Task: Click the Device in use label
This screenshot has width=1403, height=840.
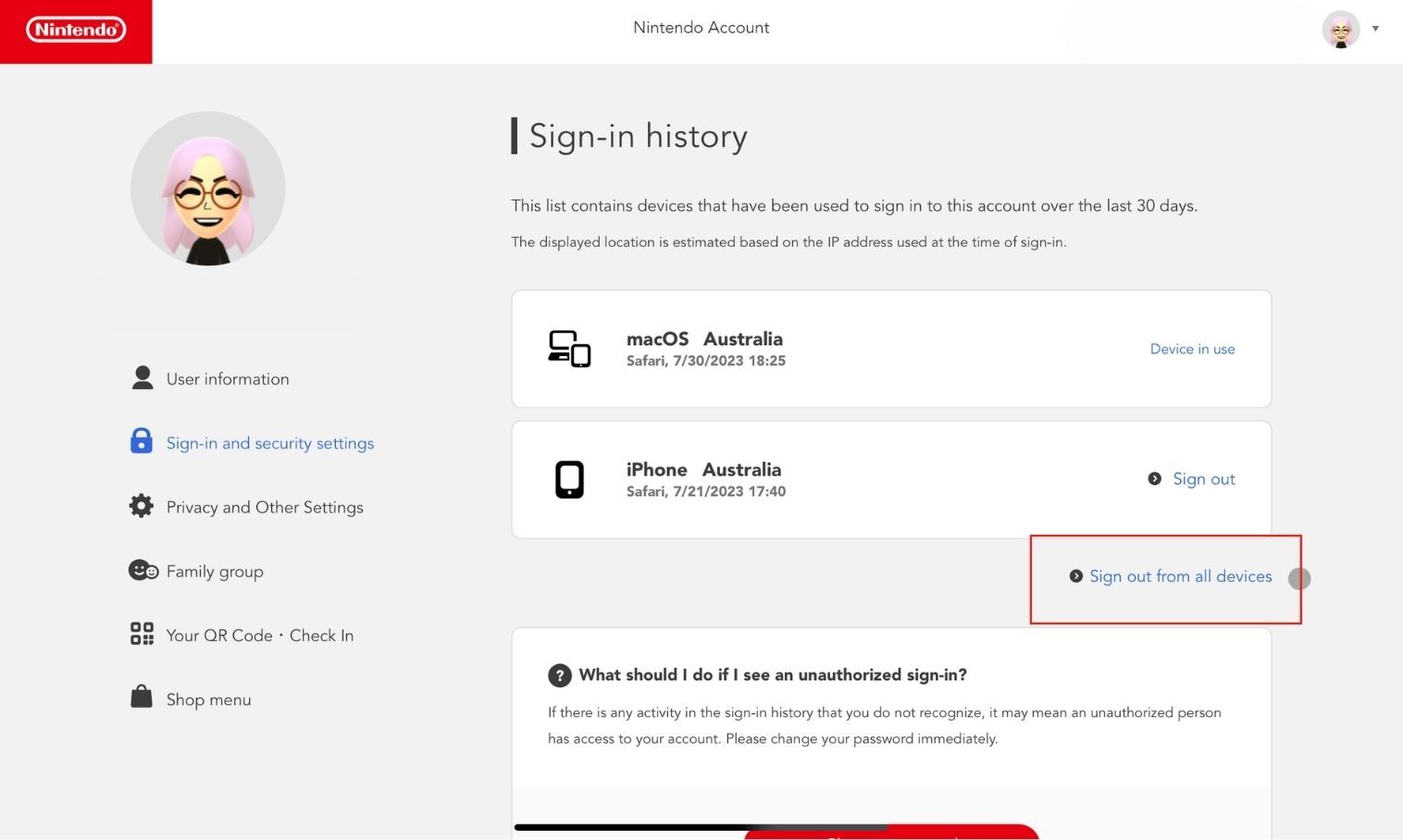Action: [1192, 349]
